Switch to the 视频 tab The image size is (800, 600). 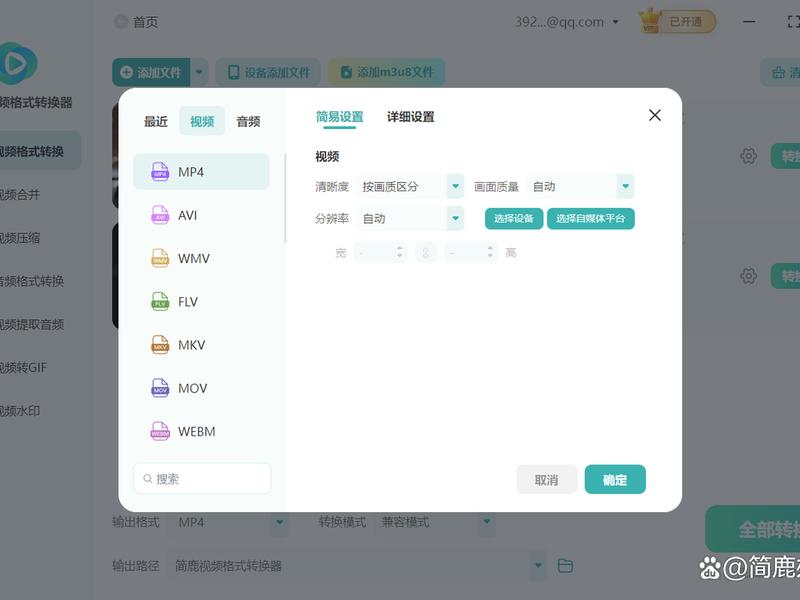[202, 121]
